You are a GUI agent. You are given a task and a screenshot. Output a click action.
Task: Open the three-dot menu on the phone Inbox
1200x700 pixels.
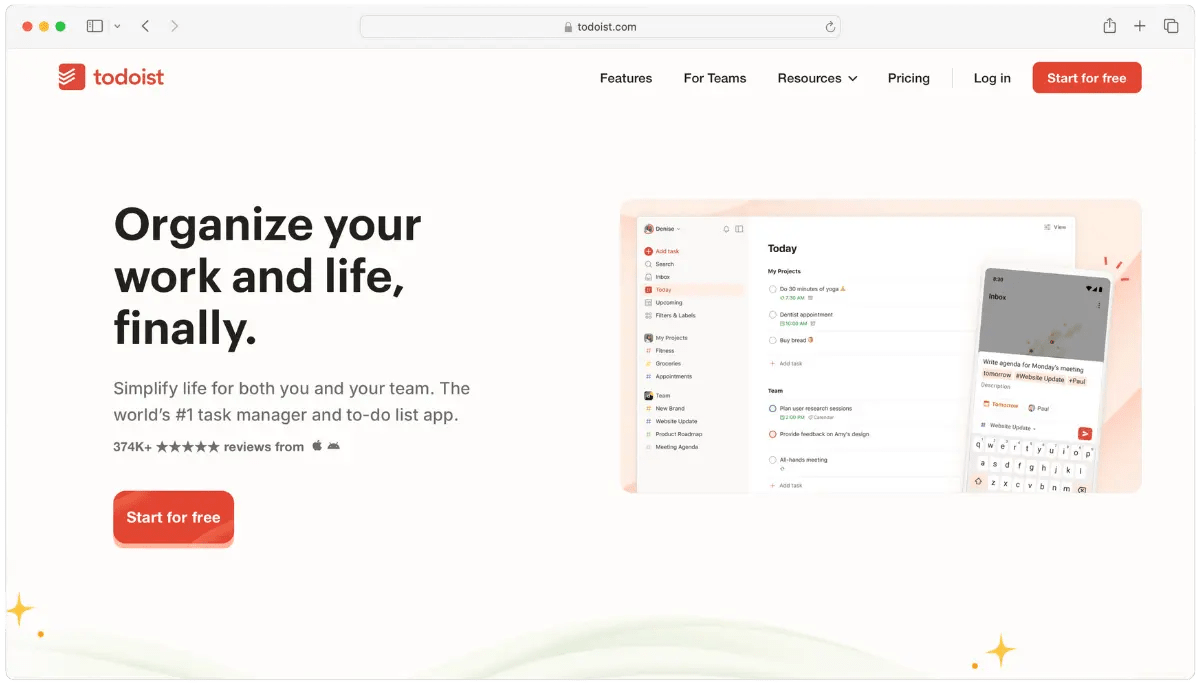click(1099, 305)
